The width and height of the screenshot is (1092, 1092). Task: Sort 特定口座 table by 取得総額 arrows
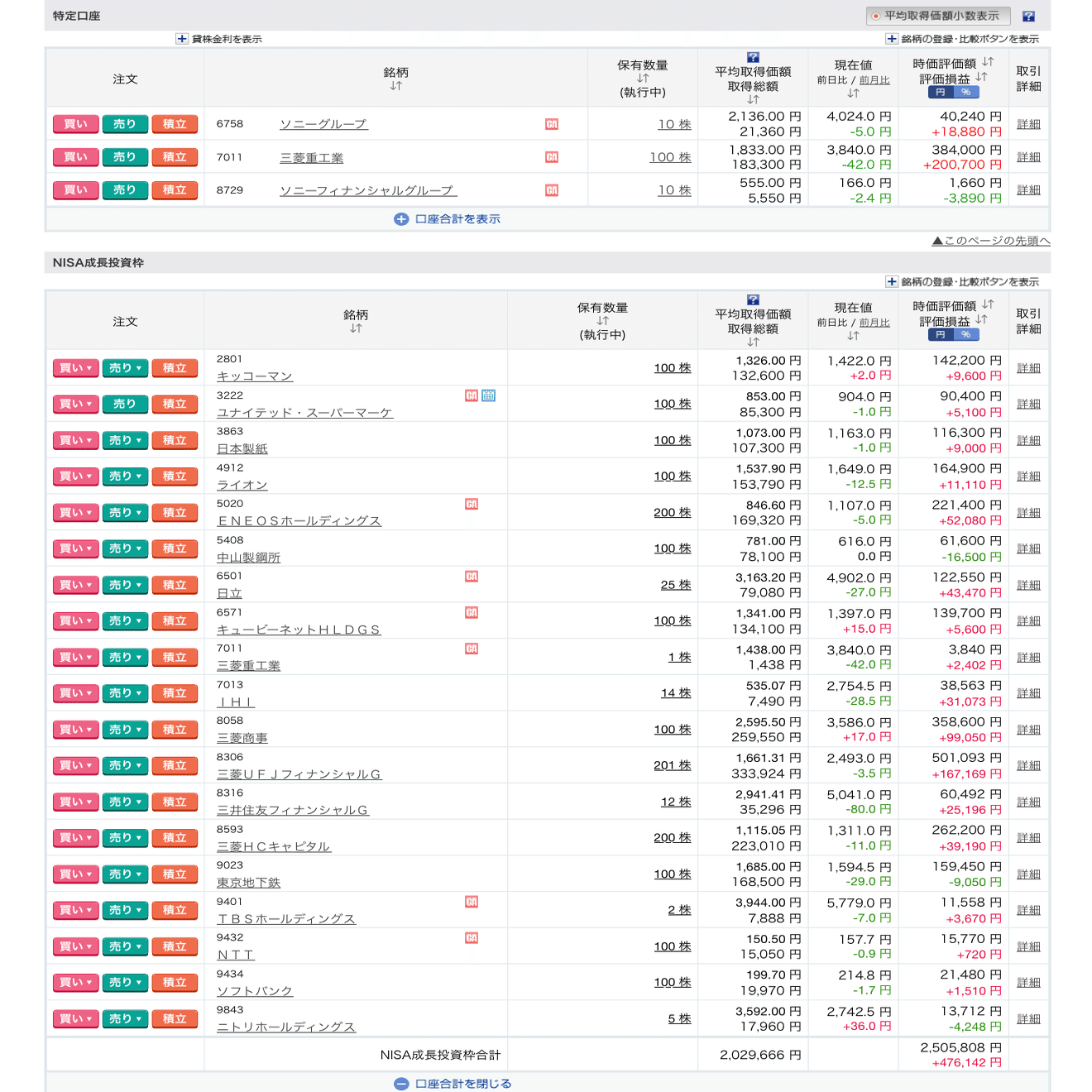point(753,99)
